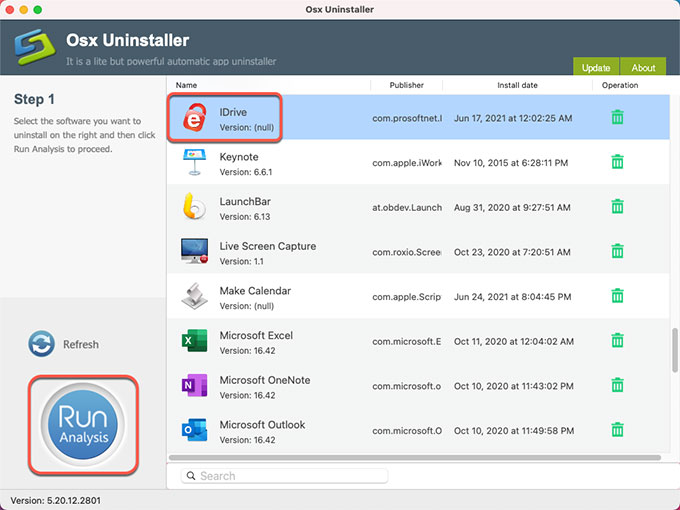
Task: Click the Run Analysis button
Action: pyautogui.click(x=83, y=424)
